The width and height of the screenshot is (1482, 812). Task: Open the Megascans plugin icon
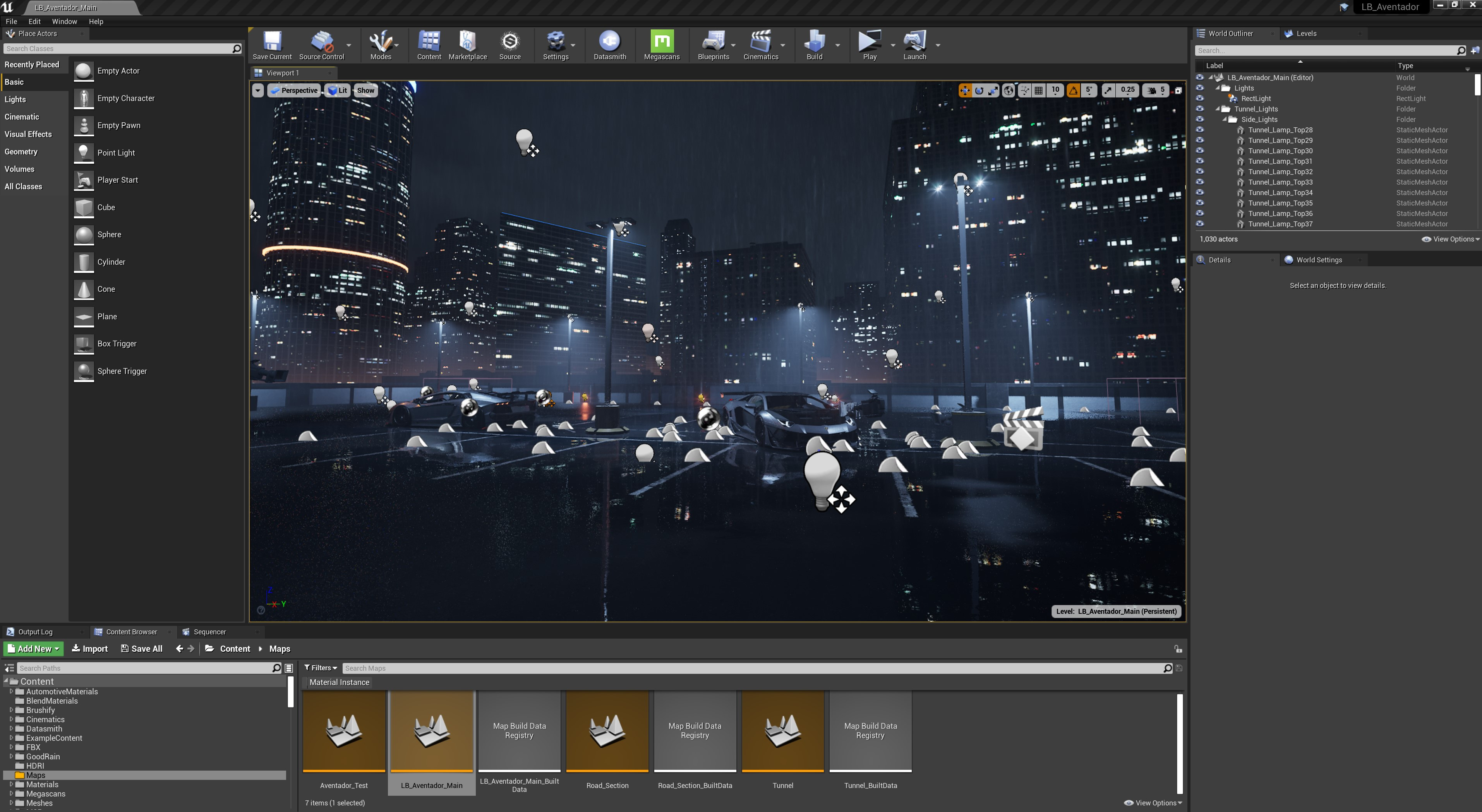(662, 41)
